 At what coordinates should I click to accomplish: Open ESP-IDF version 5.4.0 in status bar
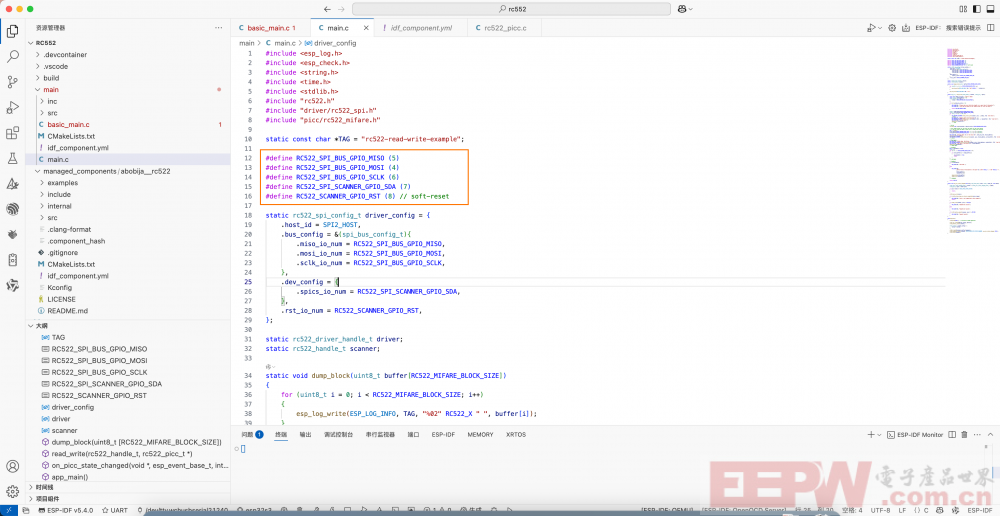(66, 511)
